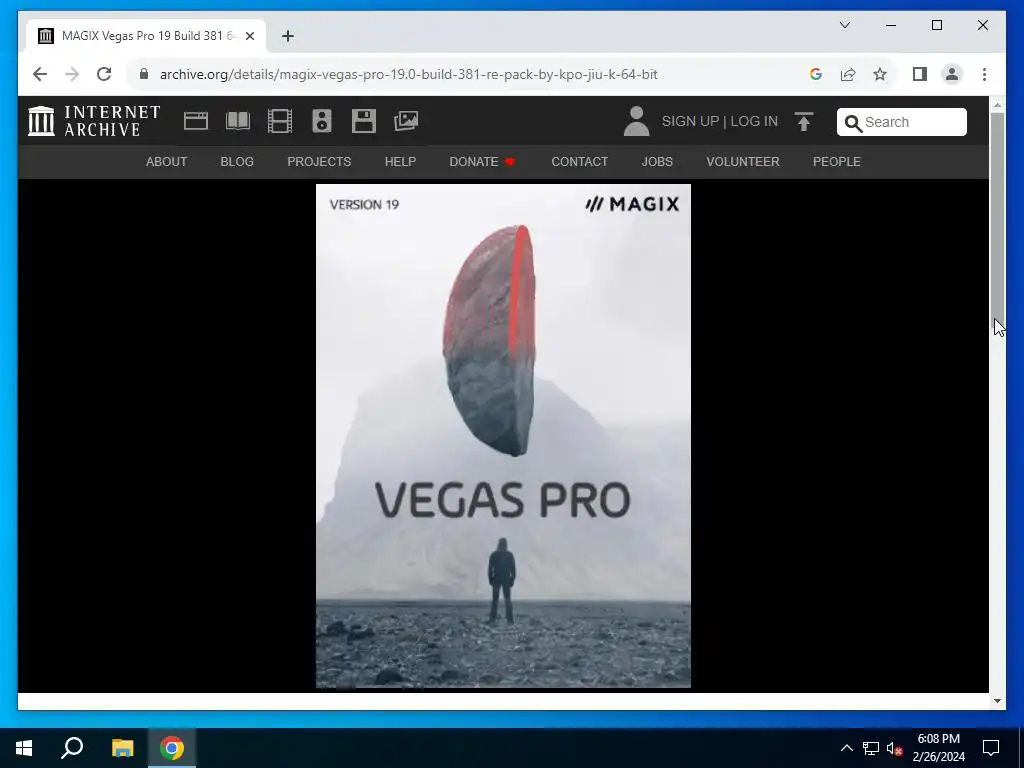Click the Upload arrow icon
Screen dimensions: 1024x768
point(804,121)
